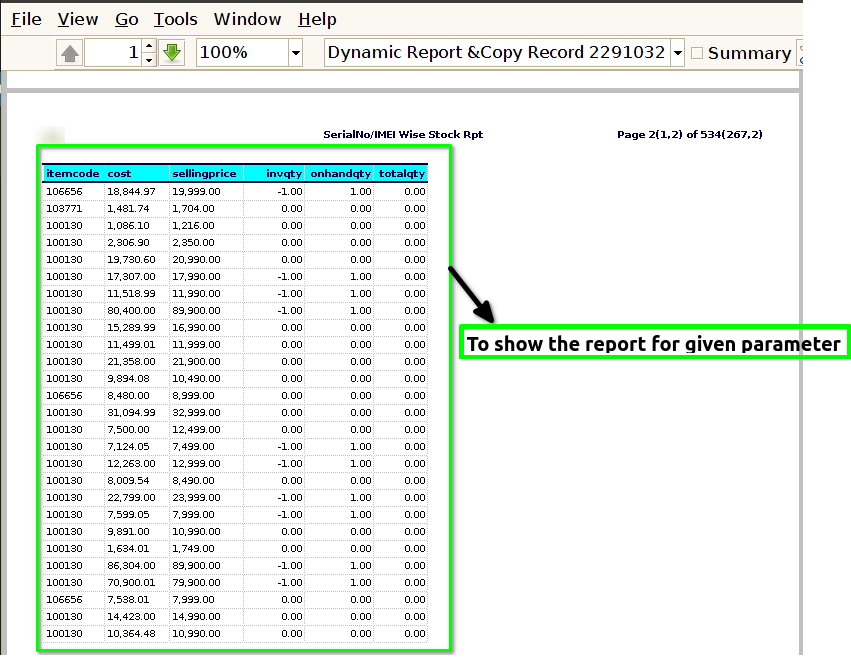Click the onhandqty column header
851x669 pixels.
tap(340, 174)
